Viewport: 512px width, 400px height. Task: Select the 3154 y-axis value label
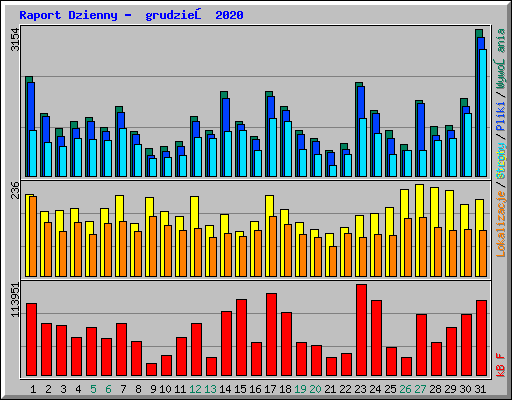tap(15, 40)
